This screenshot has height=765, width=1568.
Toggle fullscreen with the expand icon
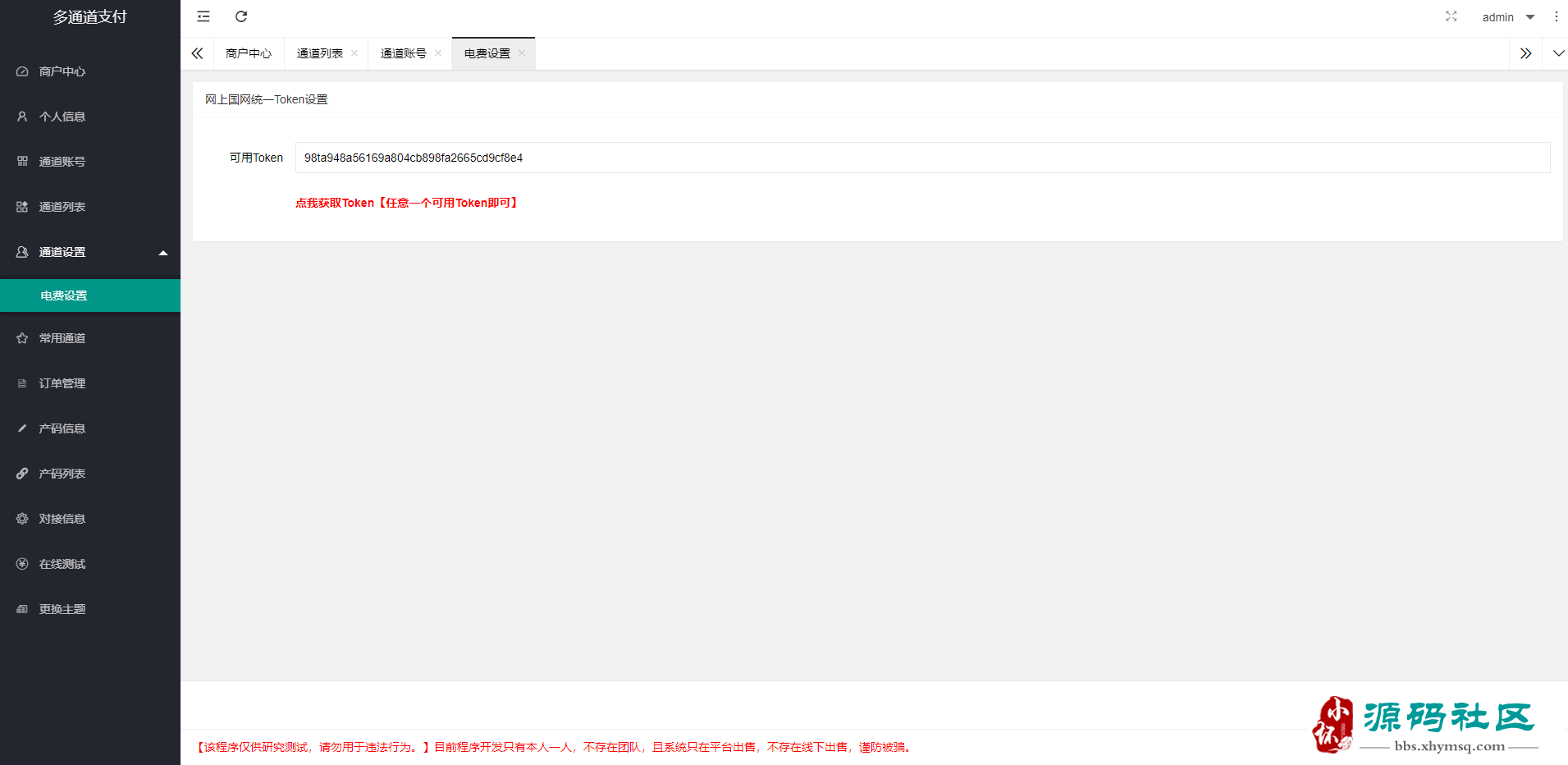click(1451, 16)
